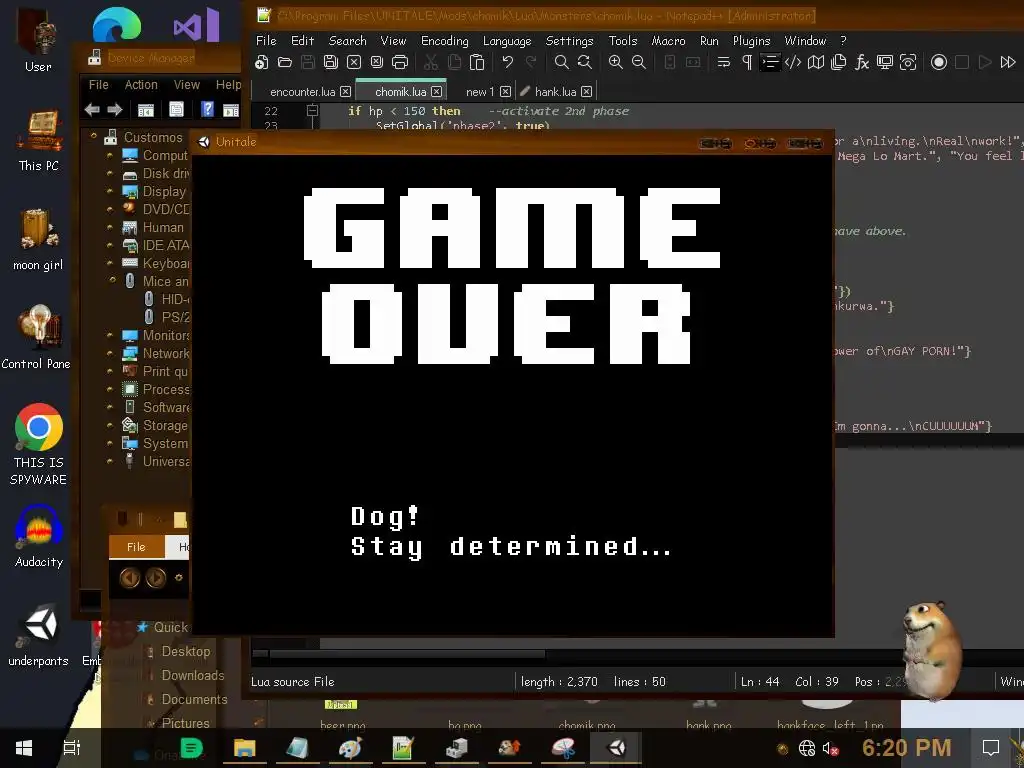Click the Close All icon in Notepad++ toolbar
The height and width of the screenshot is (768, 1024).
[377, 62]
